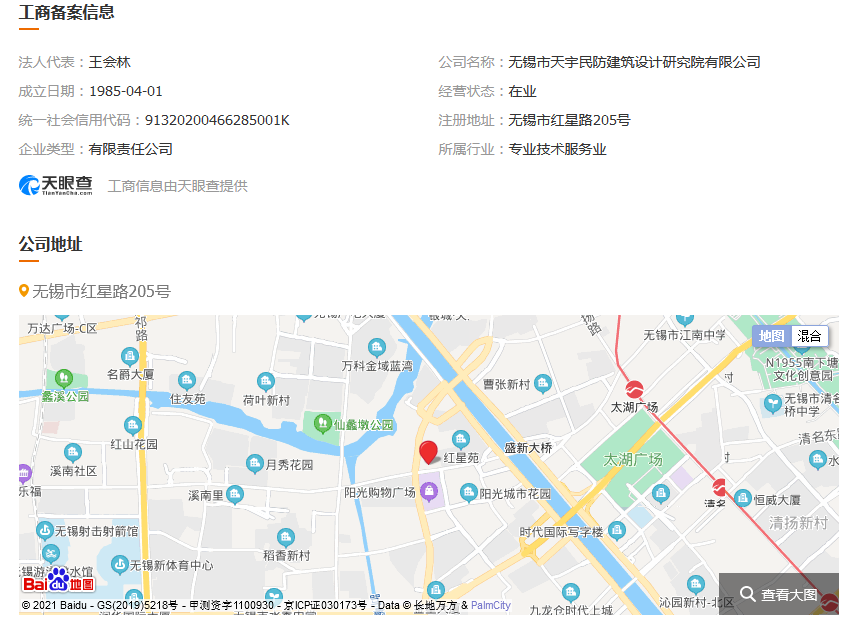842x623 pixels.
Task: Click the 红星苑 building marker
Action: (x=460, y=439)
